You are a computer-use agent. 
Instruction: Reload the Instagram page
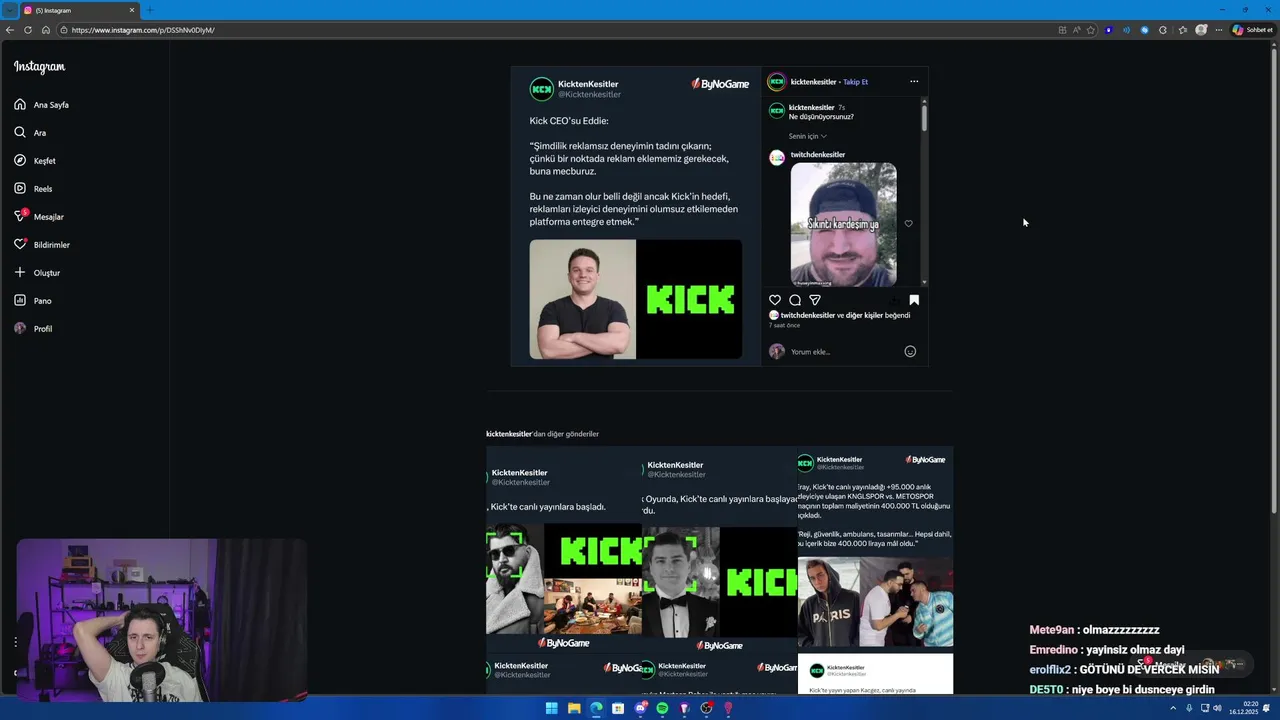tap(28, 30)
